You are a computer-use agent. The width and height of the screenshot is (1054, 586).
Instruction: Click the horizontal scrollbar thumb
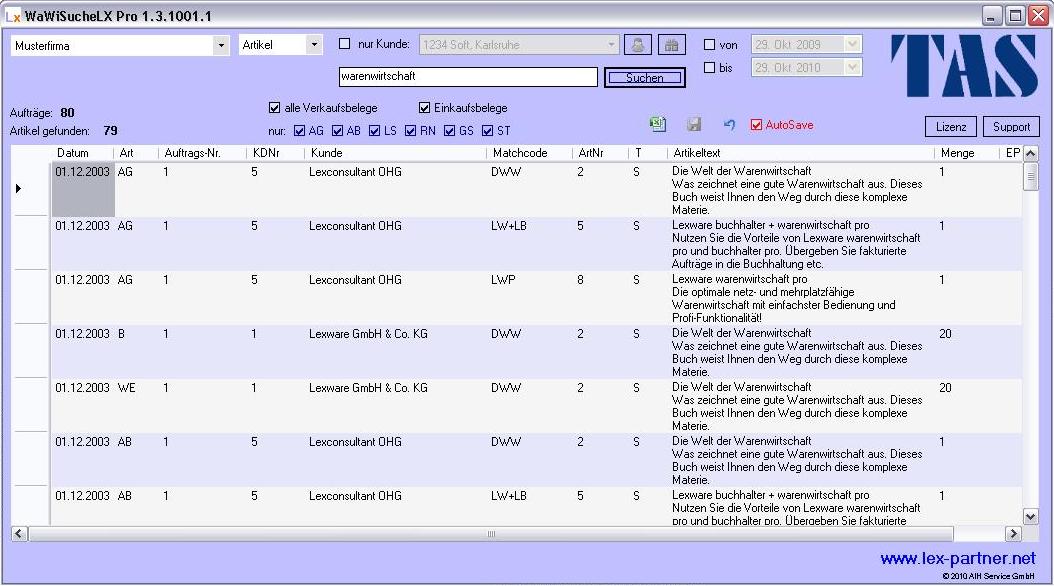pos(491,534)
